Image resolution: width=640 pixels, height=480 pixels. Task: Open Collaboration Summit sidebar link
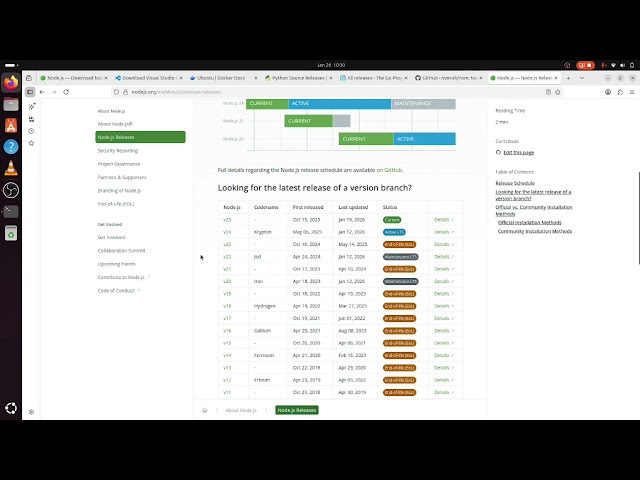pos(121,251)
